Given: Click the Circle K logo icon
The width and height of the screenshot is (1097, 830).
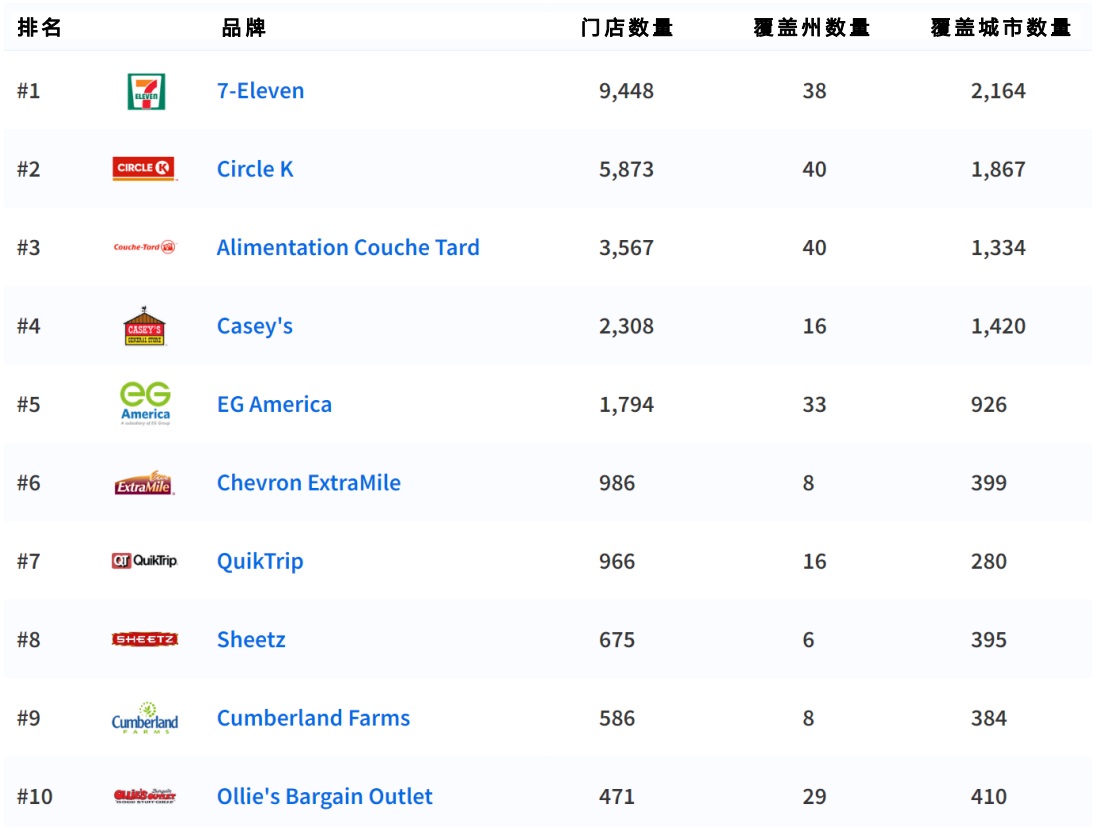Looking at the screenshot, I should click(x=145, y=169).
